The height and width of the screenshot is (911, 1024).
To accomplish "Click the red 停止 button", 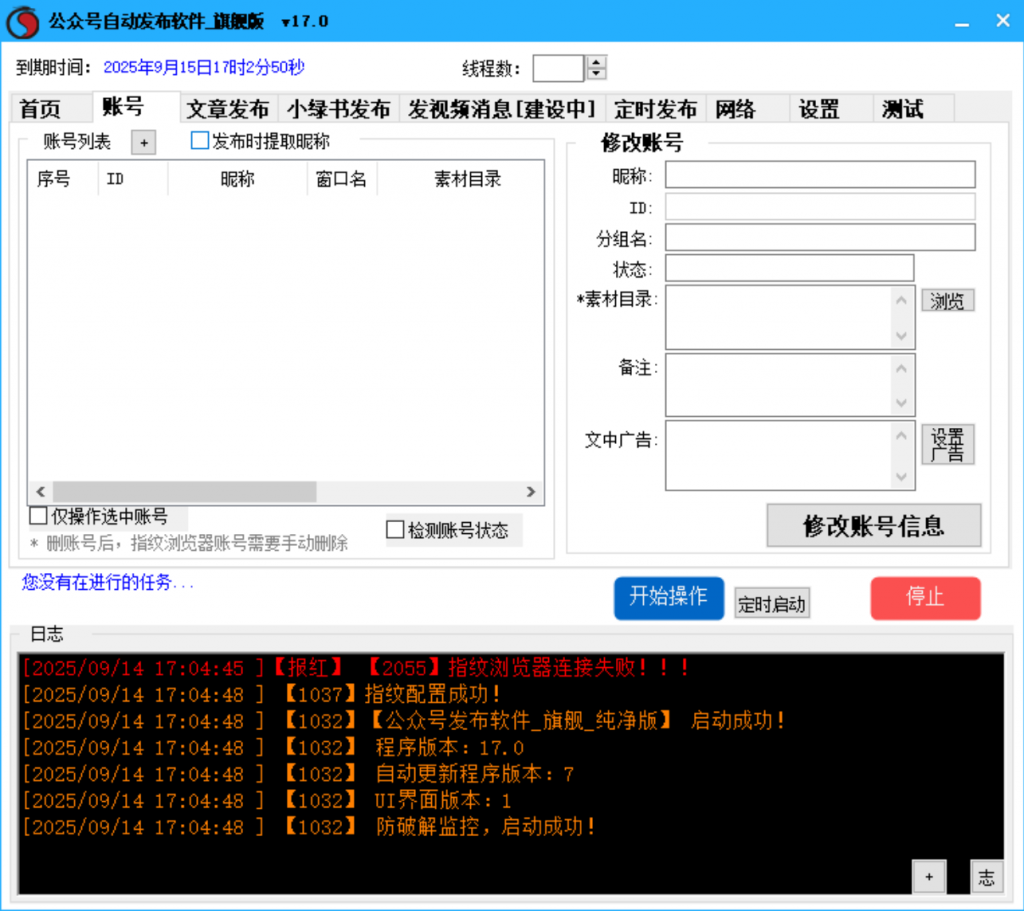I will point(924,598).
